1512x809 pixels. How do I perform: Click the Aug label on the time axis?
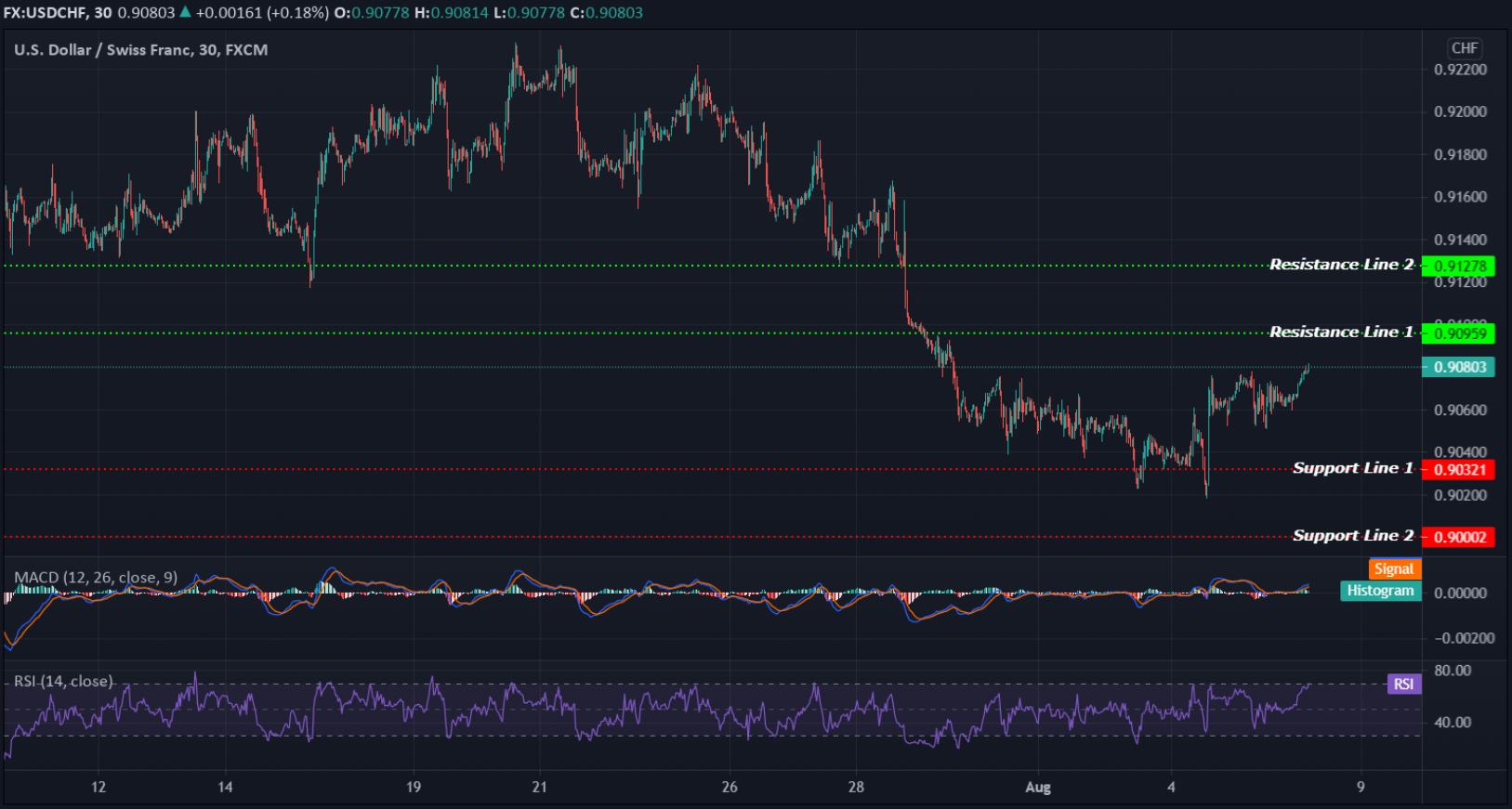coord(1038,788)
